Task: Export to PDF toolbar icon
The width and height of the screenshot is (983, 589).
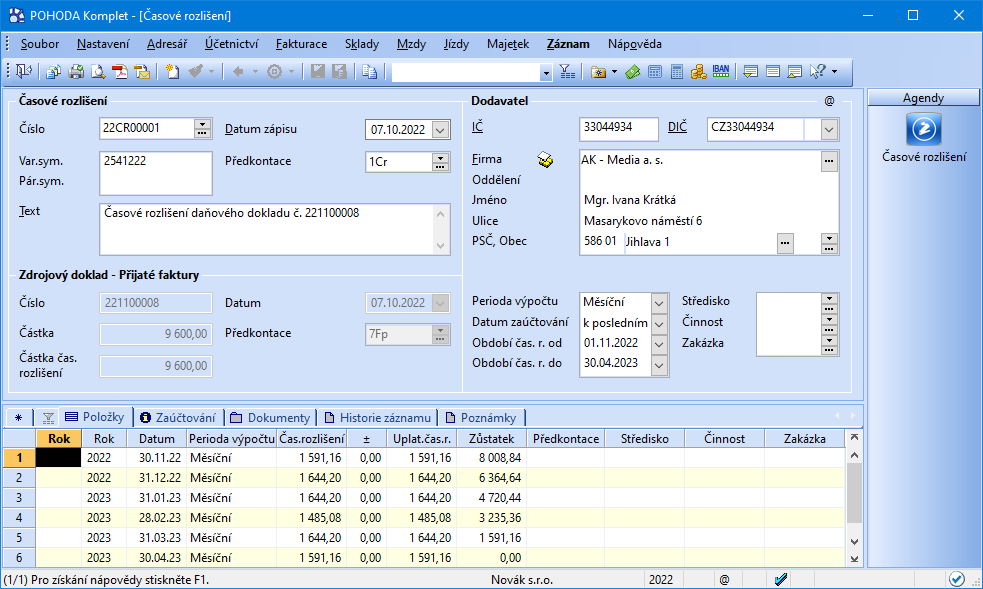Action: (120, 72)
